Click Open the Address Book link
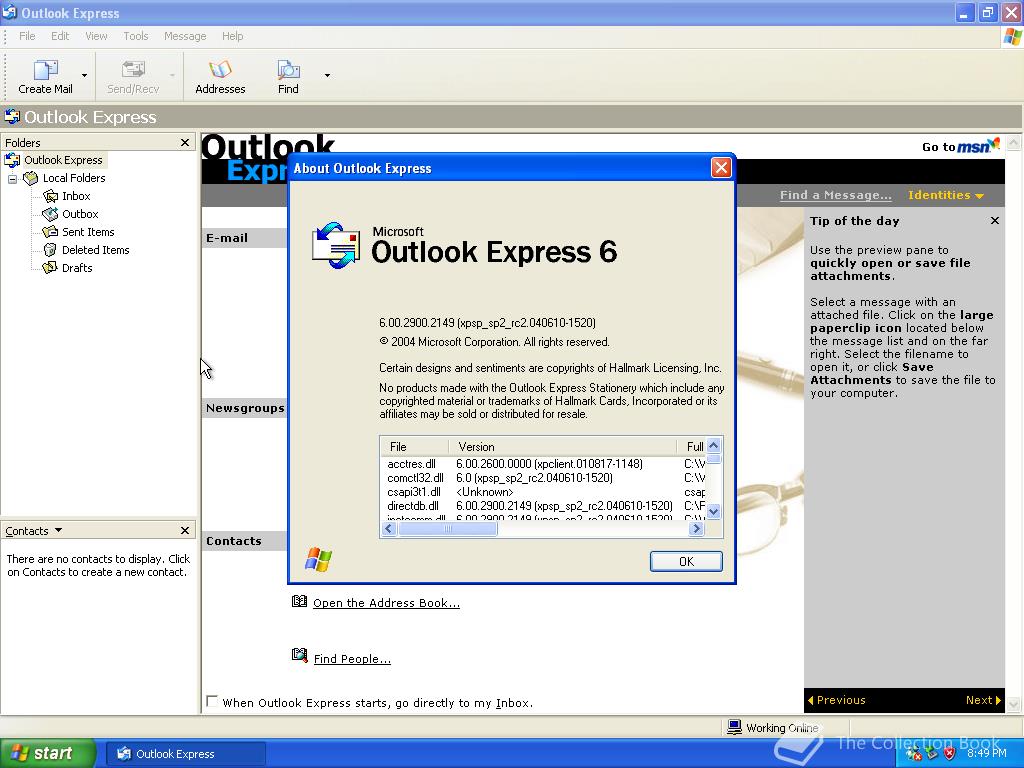 [x=387, y=603]
